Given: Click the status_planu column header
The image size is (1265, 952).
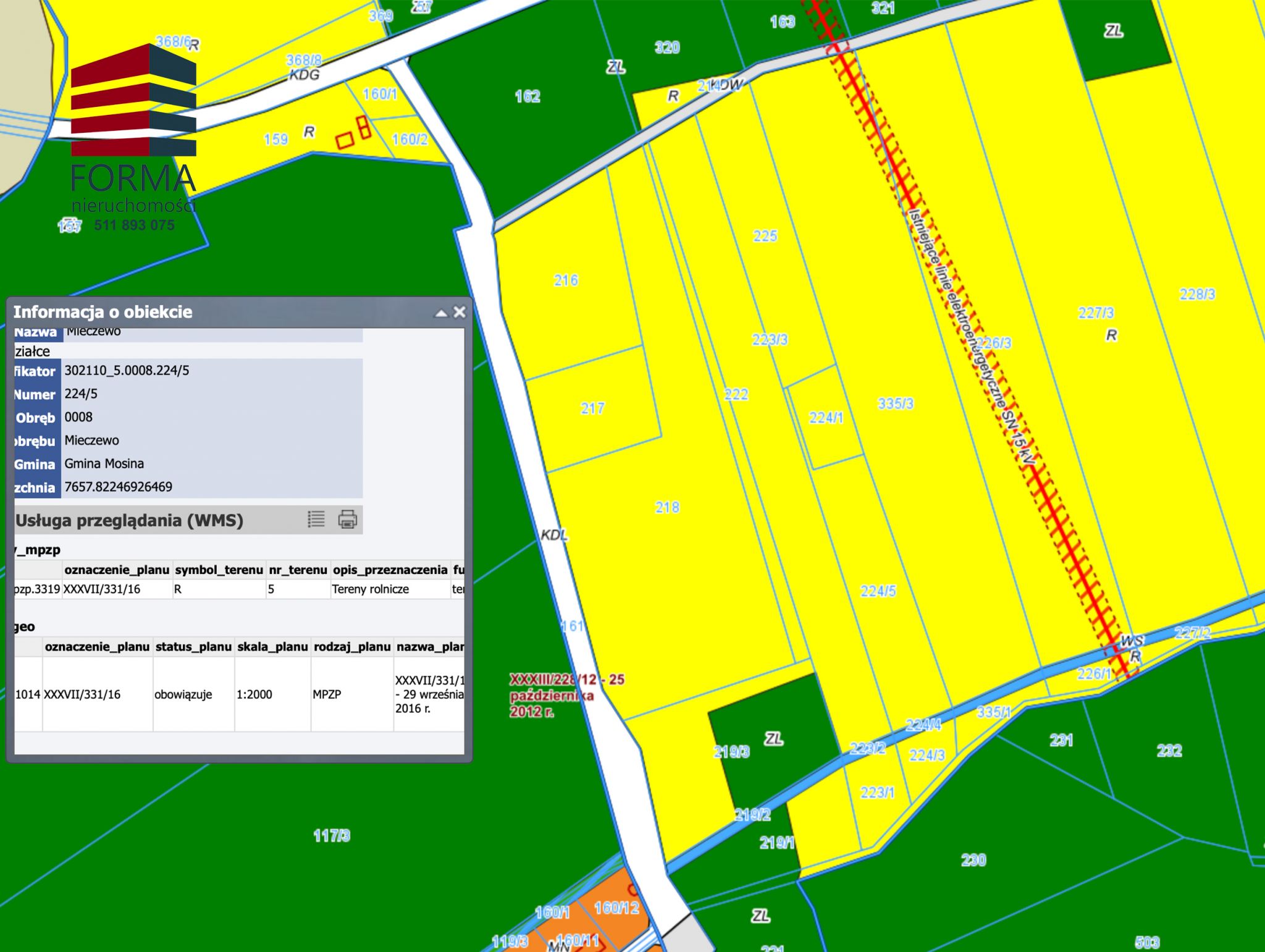Looking at the screenshot, I should click(193, 647).
